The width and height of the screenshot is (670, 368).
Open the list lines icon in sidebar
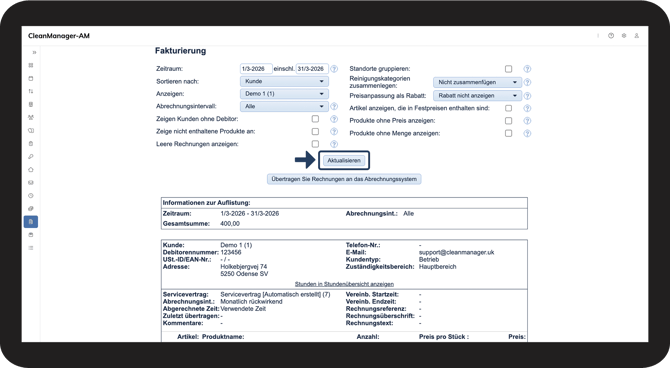click(31, 248)
